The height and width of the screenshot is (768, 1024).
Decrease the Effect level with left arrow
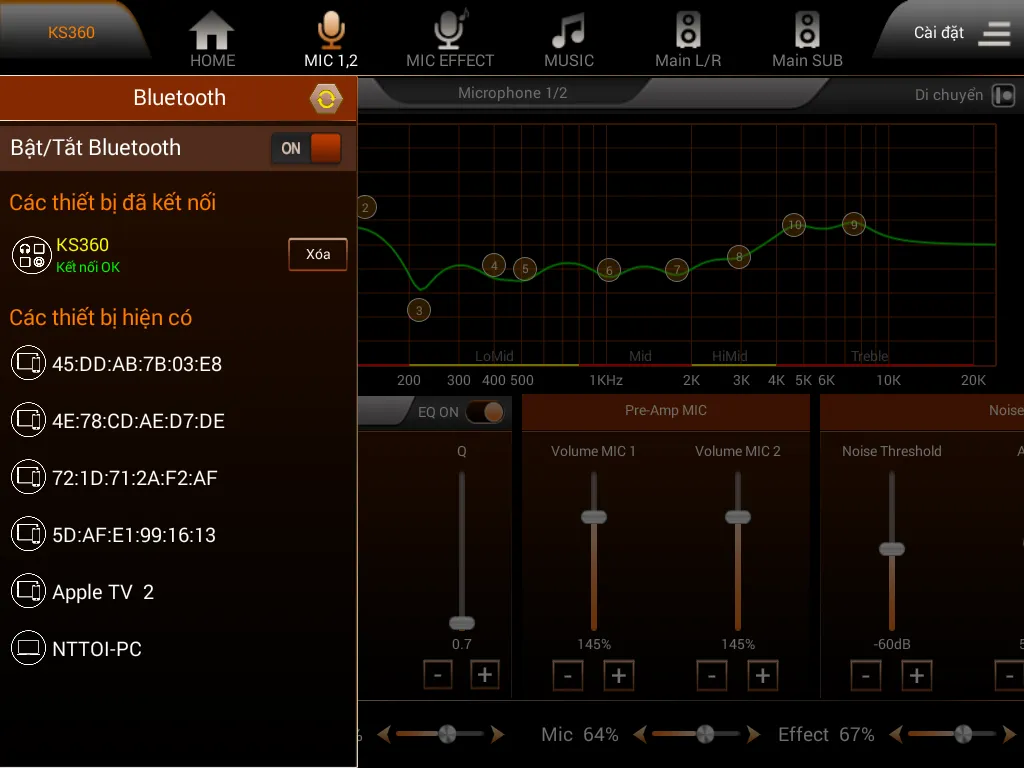tap(896, 735)
